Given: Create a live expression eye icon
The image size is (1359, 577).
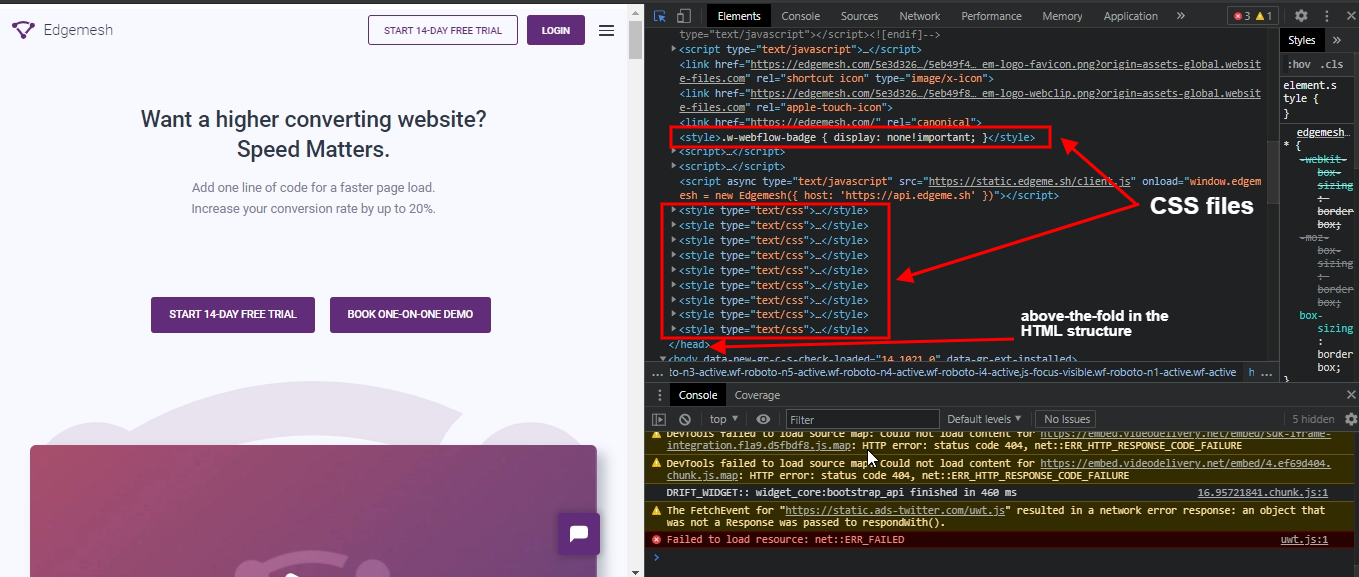Looking at the screenshot, I should pyautogui.click(x=763, y=419).
